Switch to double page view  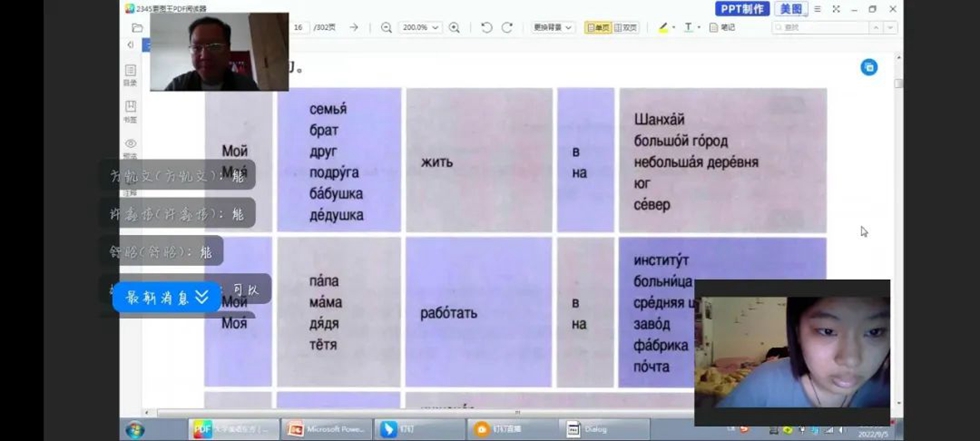626,28
